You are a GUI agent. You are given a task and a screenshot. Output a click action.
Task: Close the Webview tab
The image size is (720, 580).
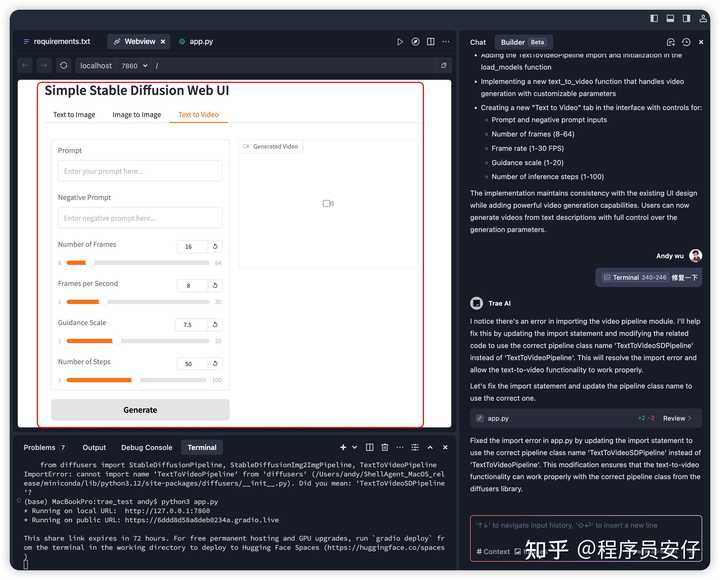[165, 41]
